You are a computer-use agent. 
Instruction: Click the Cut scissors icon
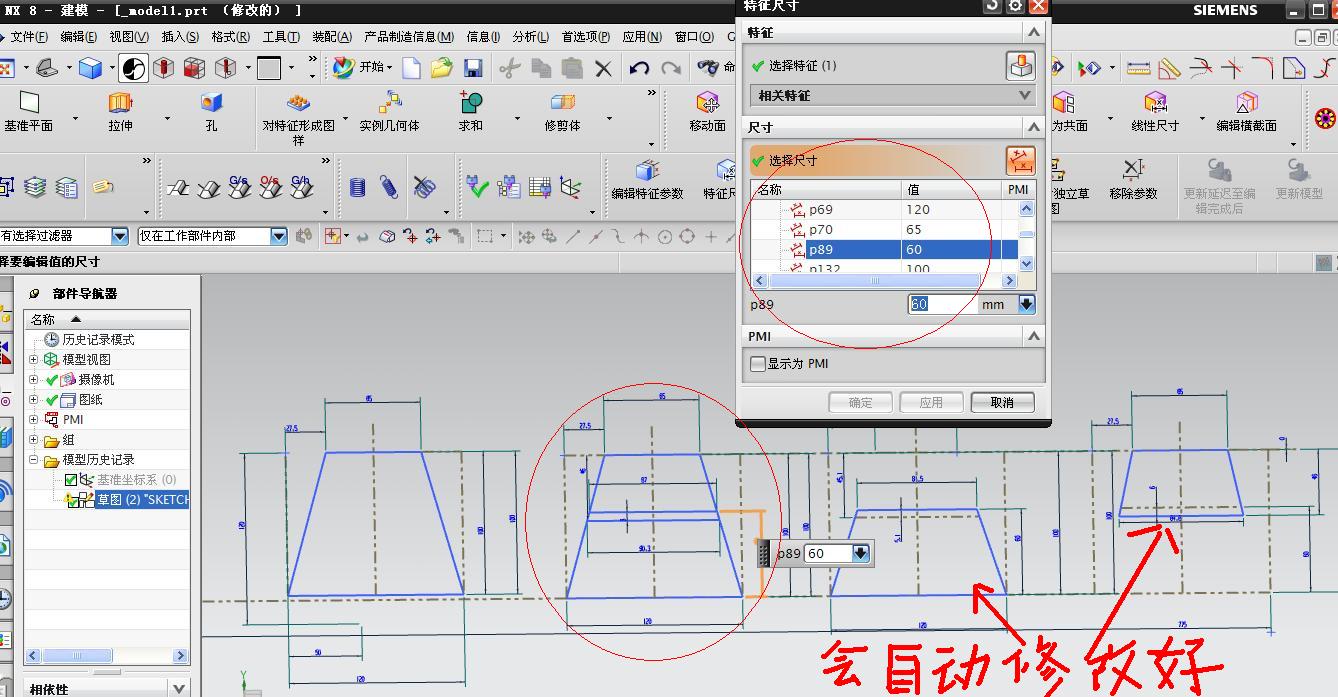(x=509, y=68)
